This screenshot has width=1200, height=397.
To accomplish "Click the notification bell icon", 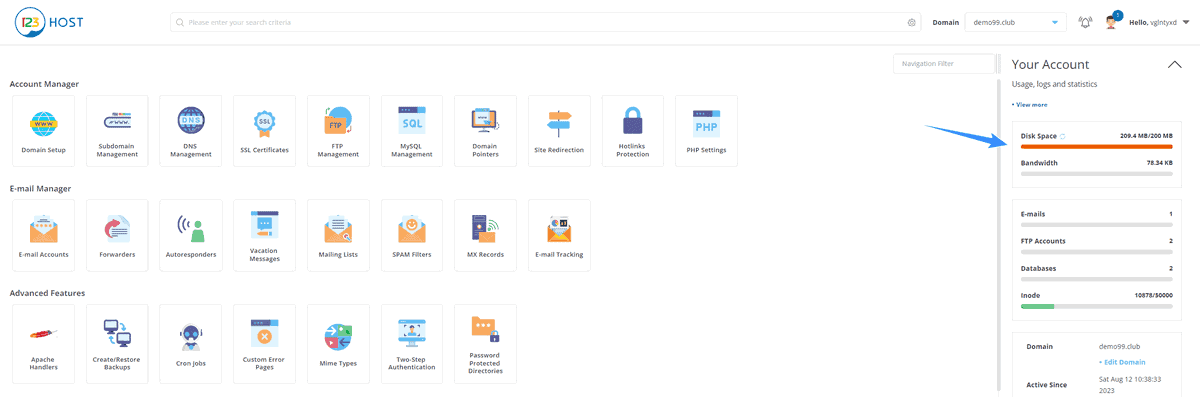I will point(1086,22).
